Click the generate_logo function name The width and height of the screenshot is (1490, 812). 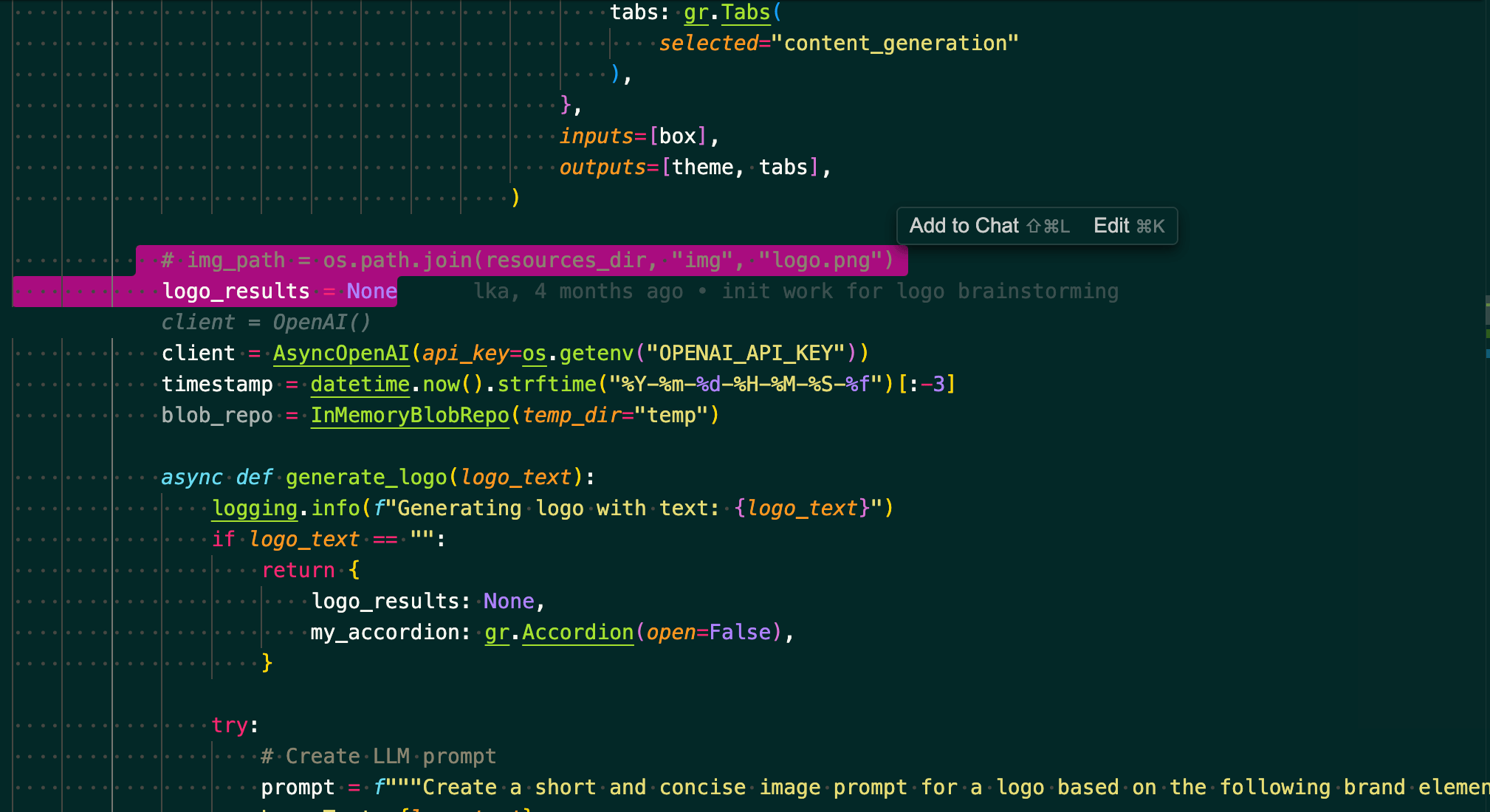tap(366, 478)
